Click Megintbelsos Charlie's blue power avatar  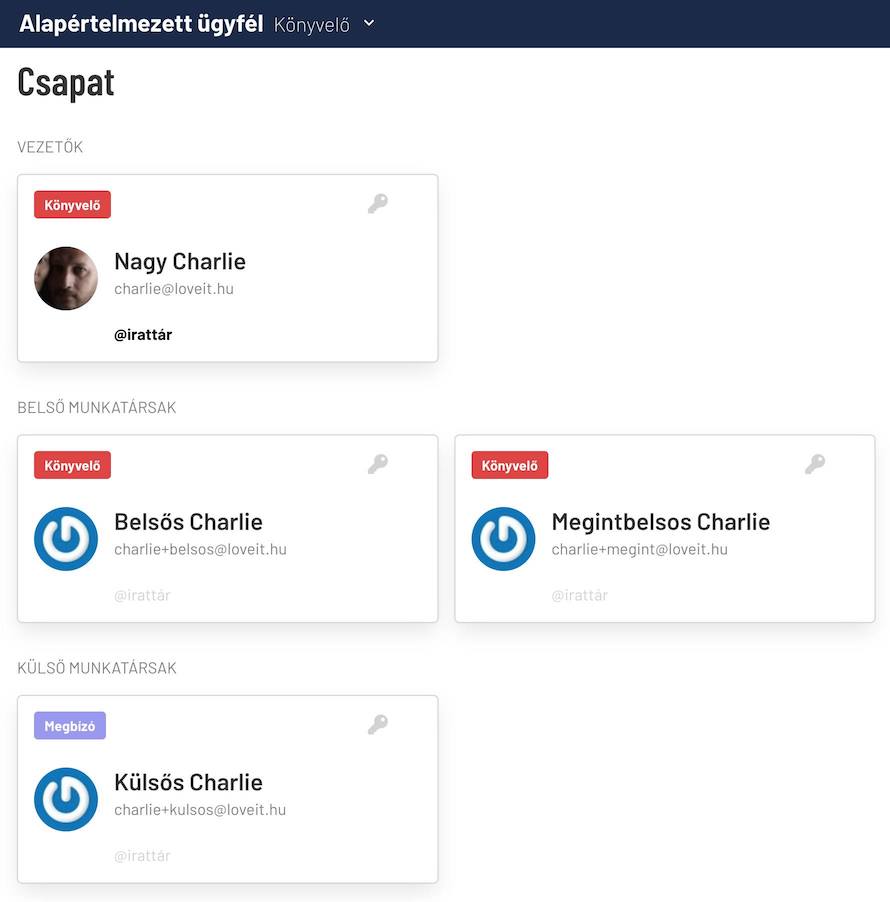click(x=504, y=539)
